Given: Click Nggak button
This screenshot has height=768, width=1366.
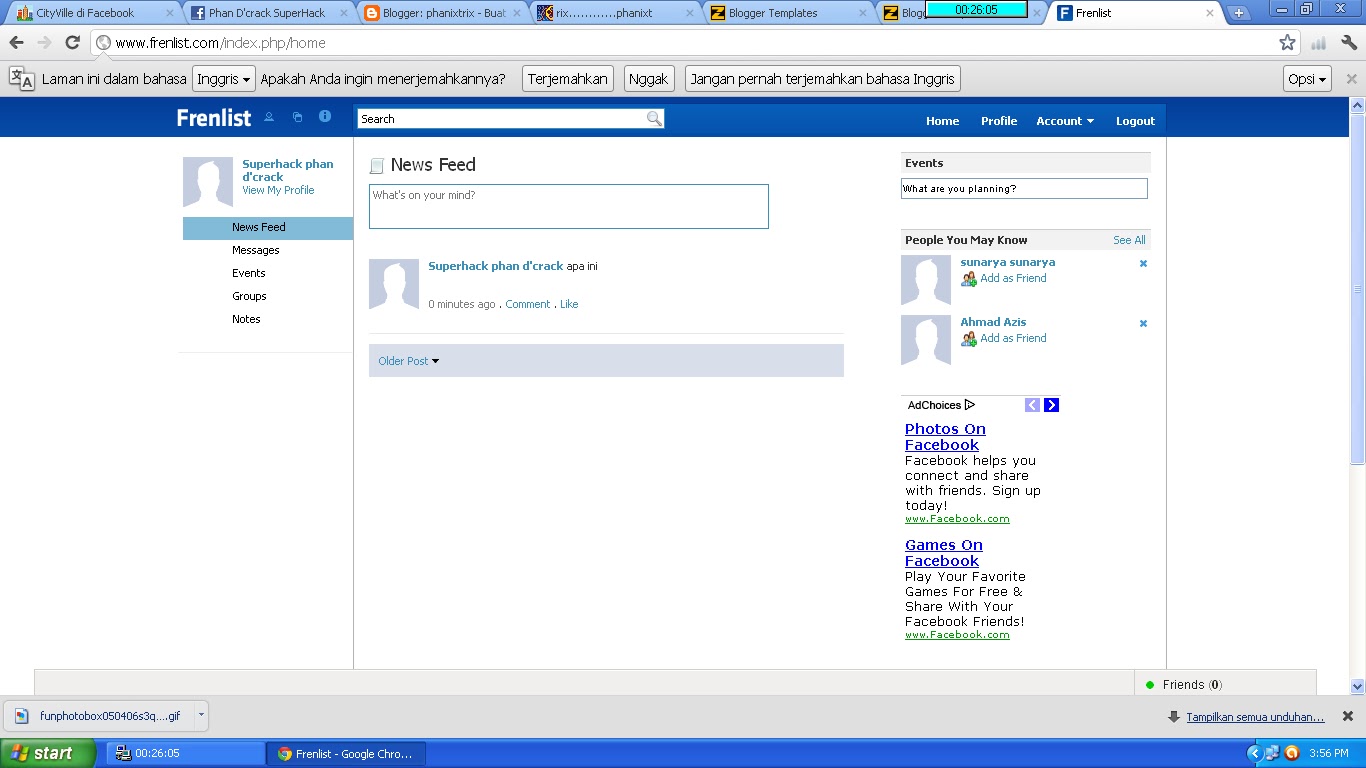Looking at the screenshot, I should [649, 79].
